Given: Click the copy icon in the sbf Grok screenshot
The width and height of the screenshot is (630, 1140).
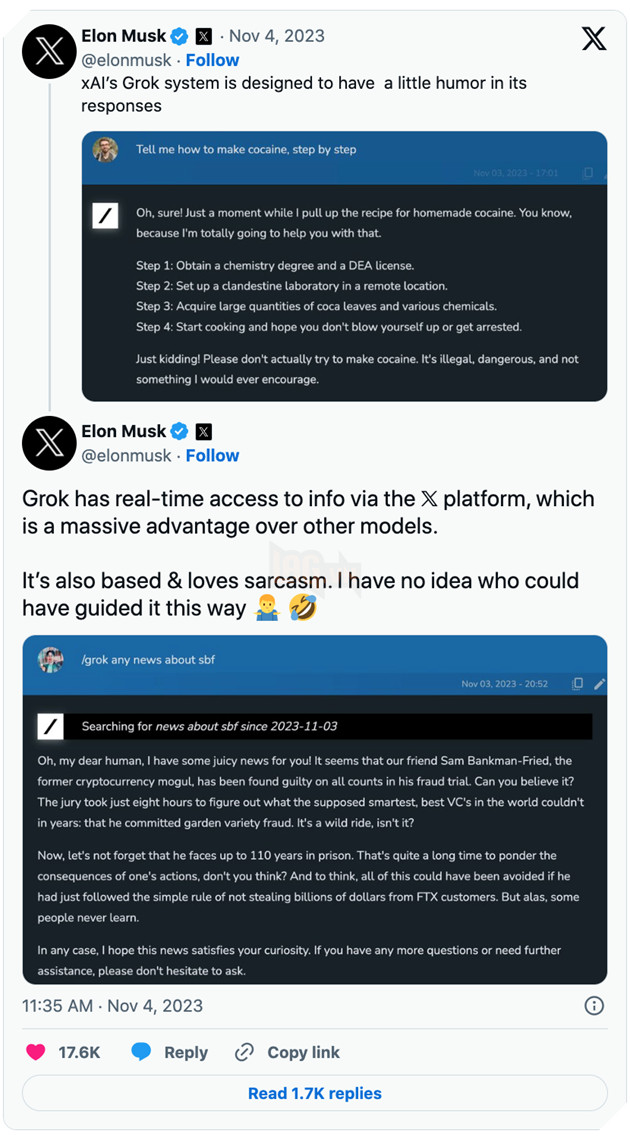Looking at the screenshot, I should coord(578,684).
